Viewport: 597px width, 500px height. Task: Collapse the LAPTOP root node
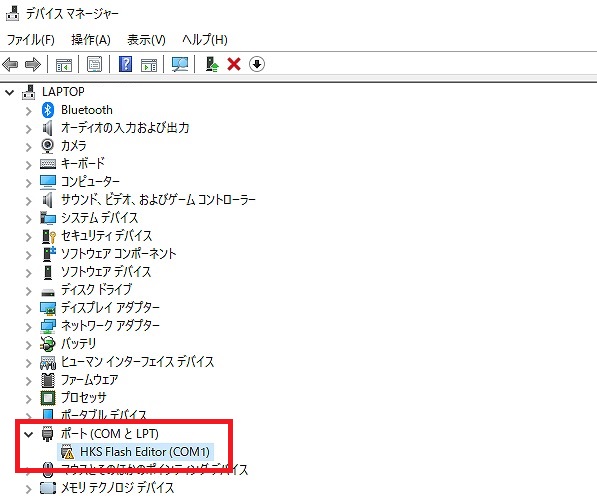tap(10, 92)
